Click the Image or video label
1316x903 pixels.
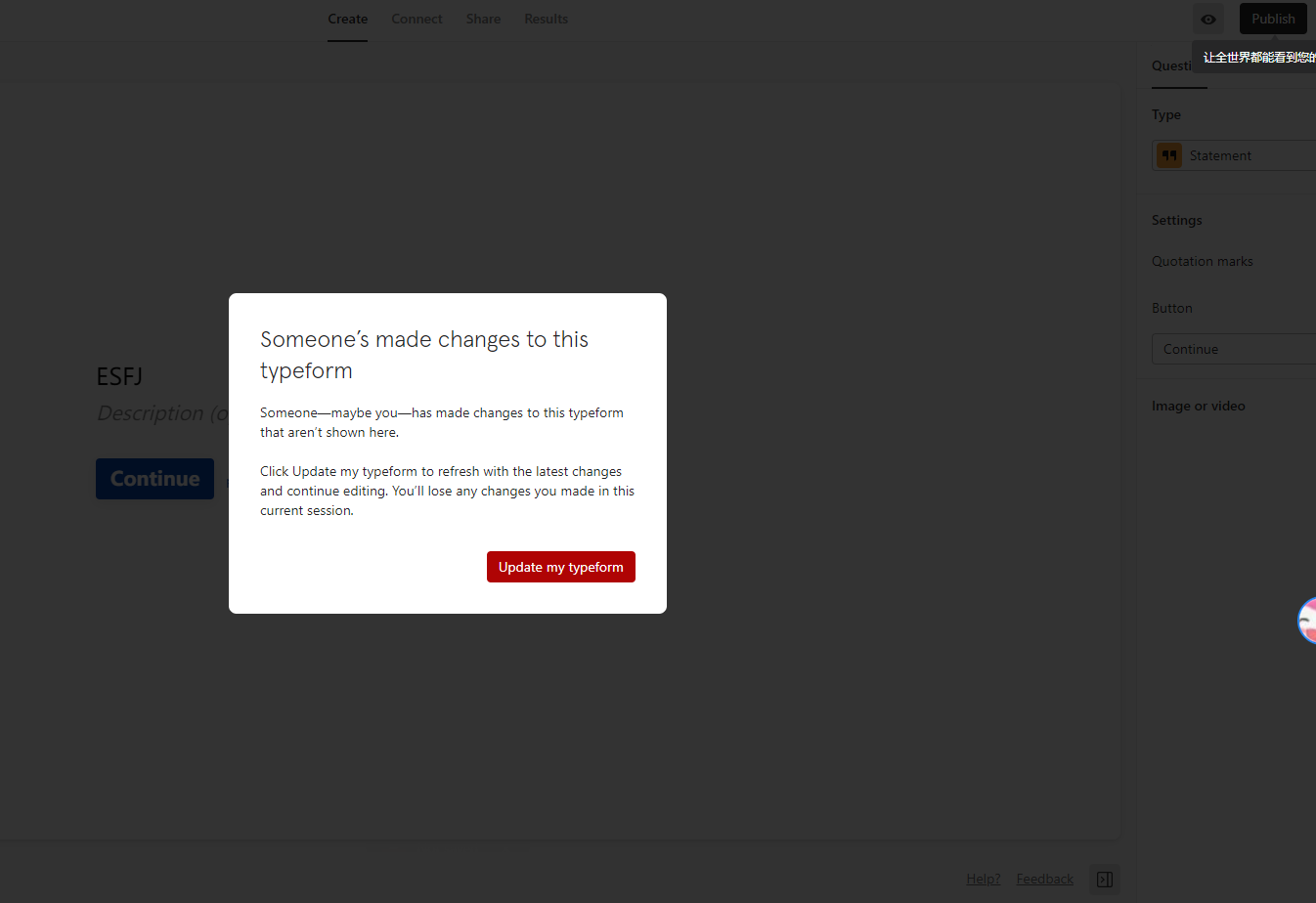[x=1198, y=406]
